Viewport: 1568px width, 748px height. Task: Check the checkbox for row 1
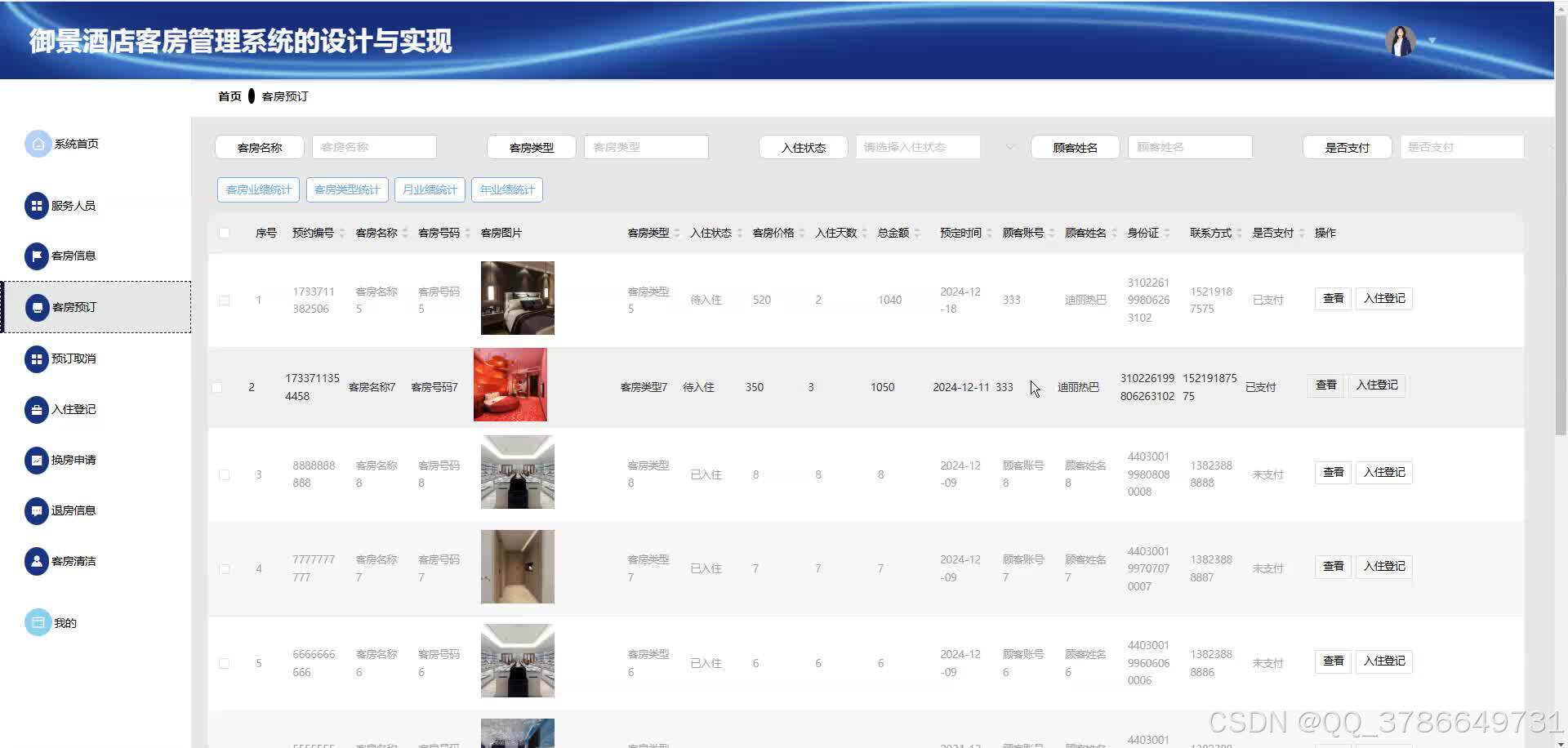225,301
